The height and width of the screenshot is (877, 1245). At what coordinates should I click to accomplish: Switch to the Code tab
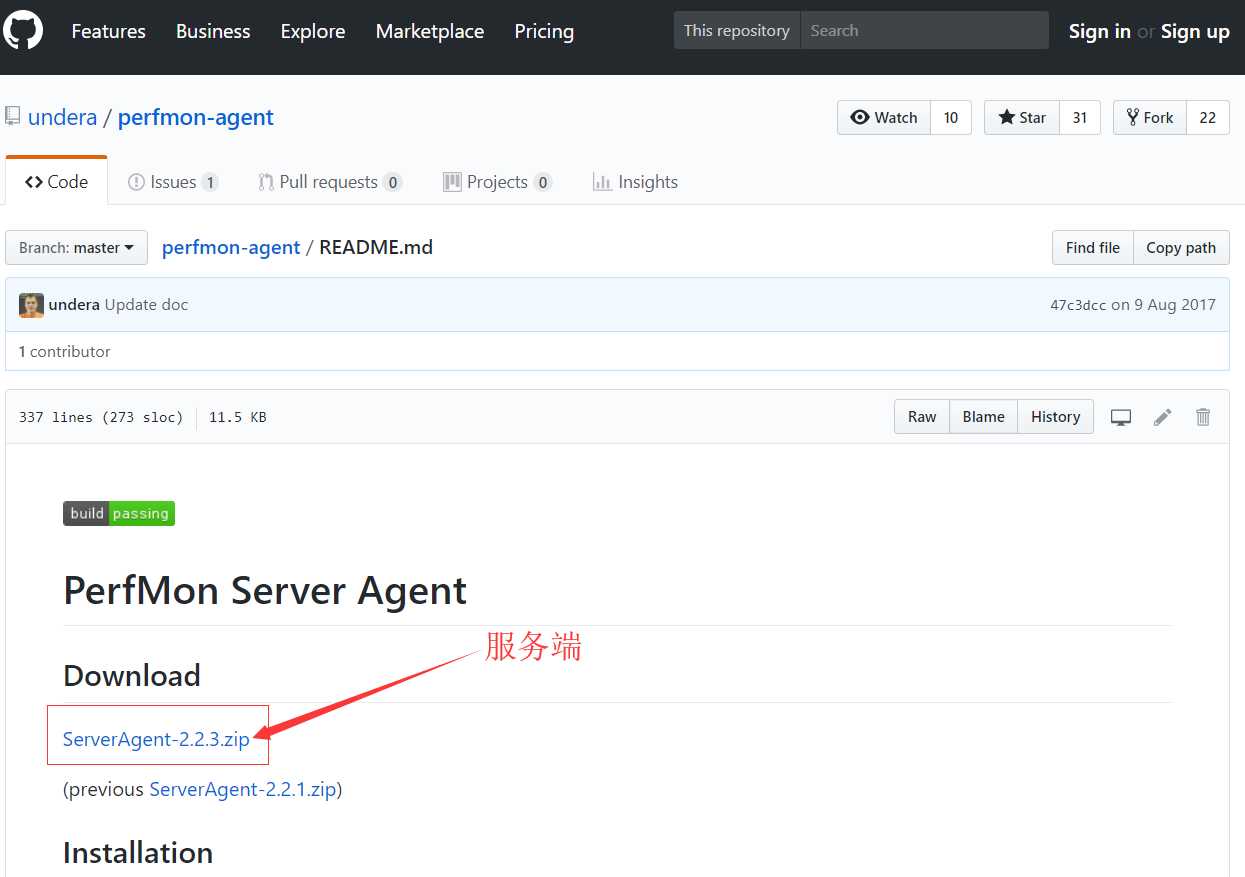(56, 182)
